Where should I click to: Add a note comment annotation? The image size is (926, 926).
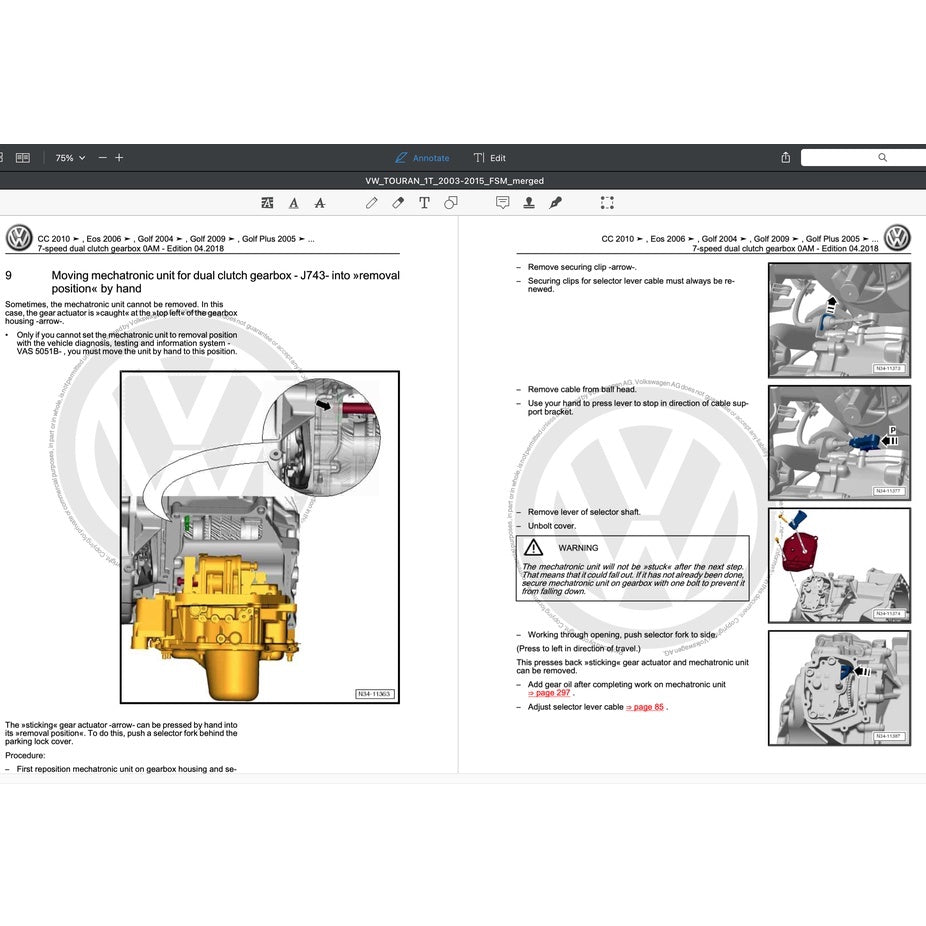502,203
